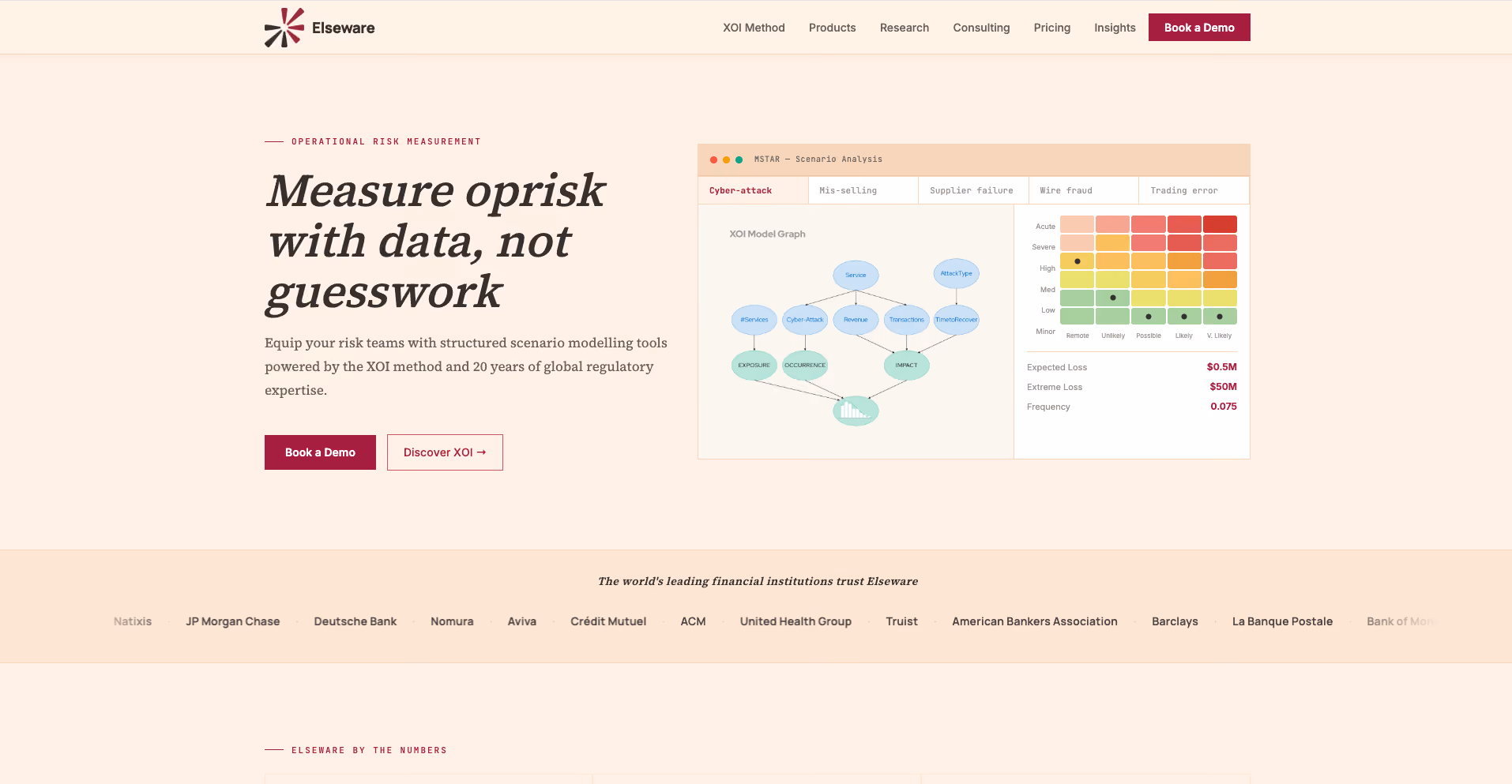Click American Bankers Association client name
Viewport: 1512px width, 784px height.
click(1035, 621)
